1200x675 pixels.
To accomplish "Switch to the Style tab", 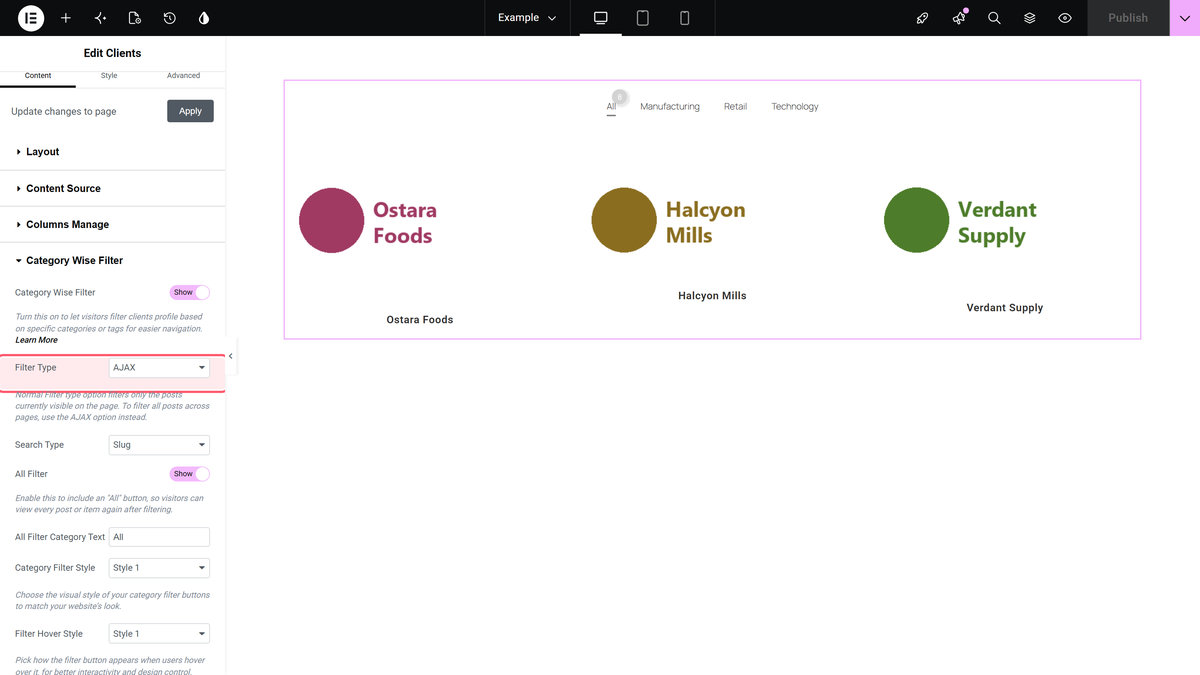I will pyautogui.click(x=109, y=76).
